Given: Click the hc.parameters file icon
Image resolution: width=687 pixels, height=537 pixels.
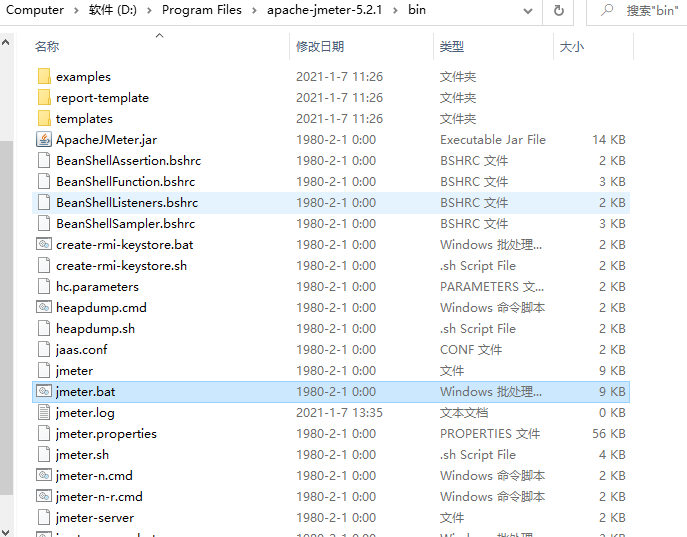Looking at the screenshot, I should pos(44,286).
